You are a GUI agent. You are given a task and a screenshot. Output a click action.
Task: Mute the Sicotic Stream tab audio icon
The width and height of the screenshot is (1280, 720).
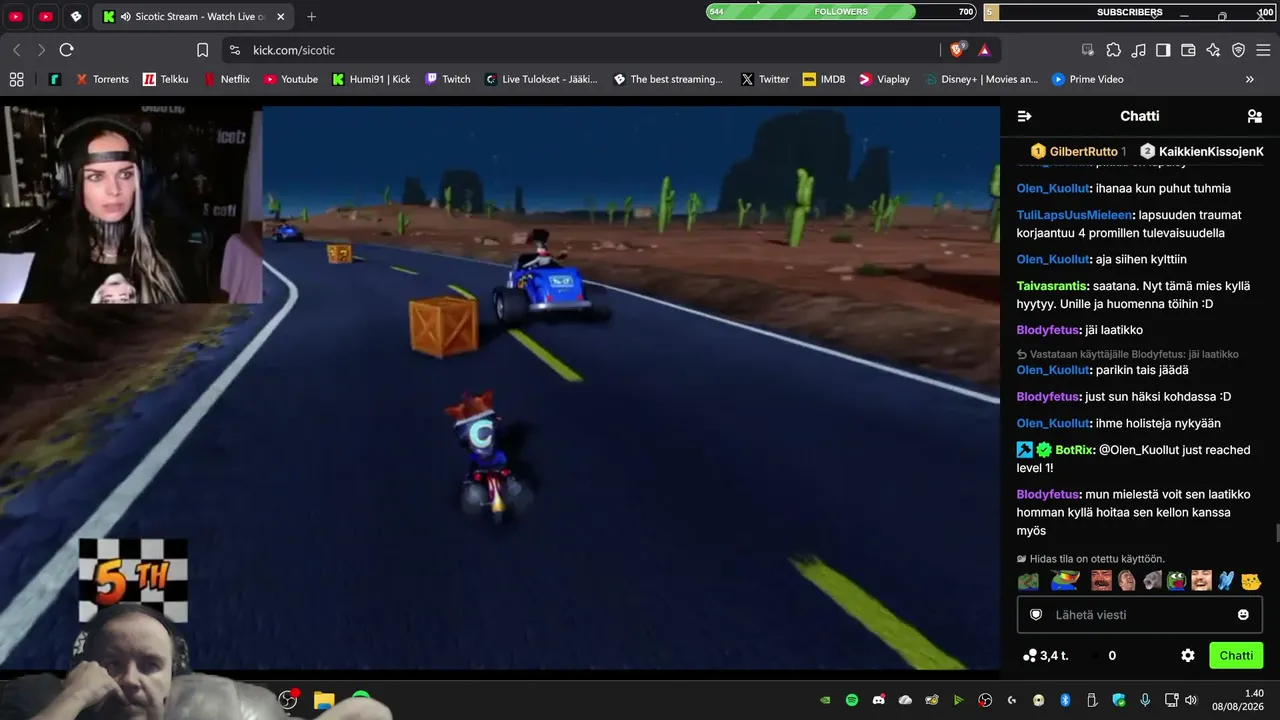tap(125, 17)
